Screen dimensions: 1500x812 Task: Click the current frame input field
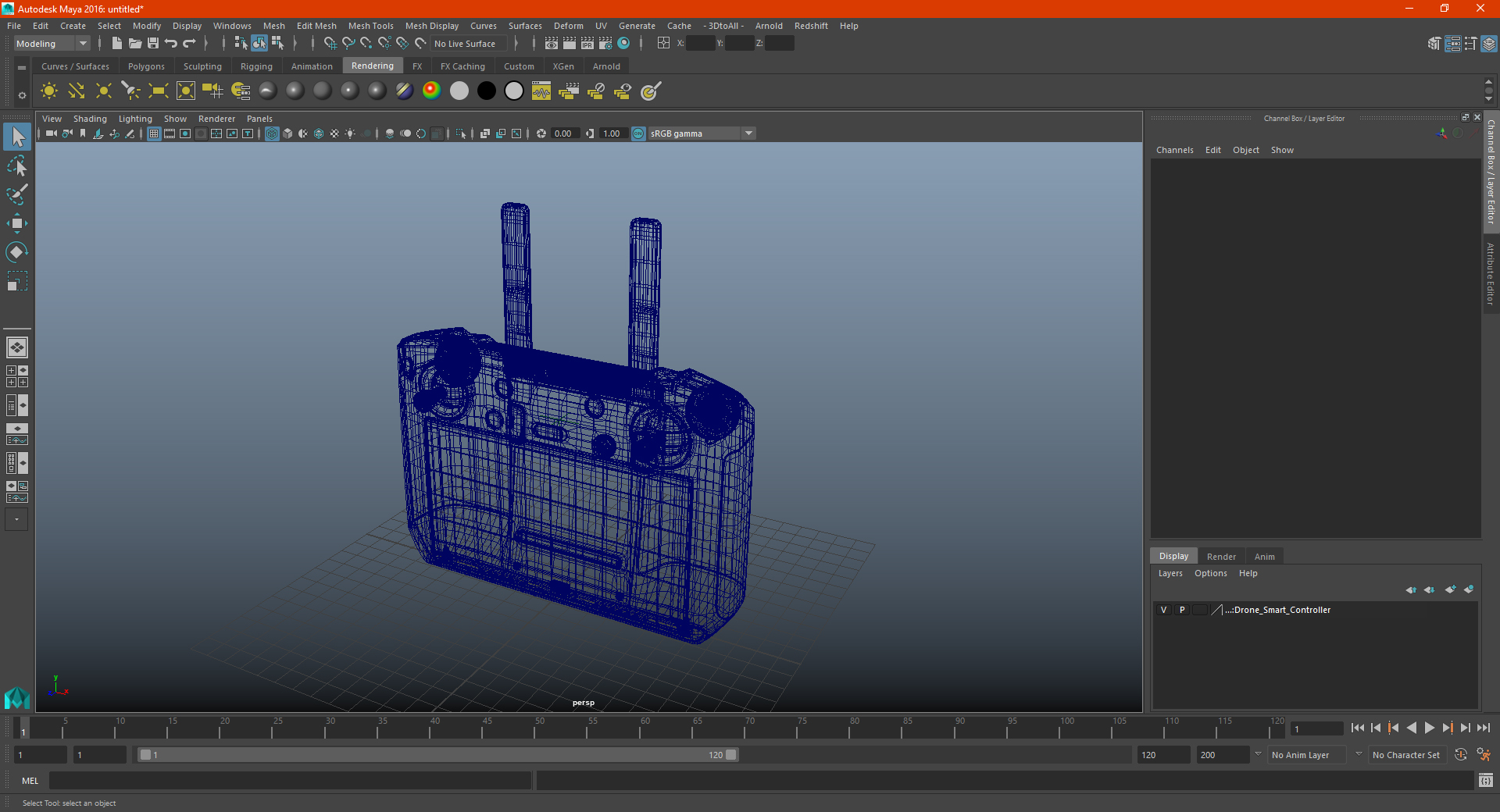tap(1316, 728)
